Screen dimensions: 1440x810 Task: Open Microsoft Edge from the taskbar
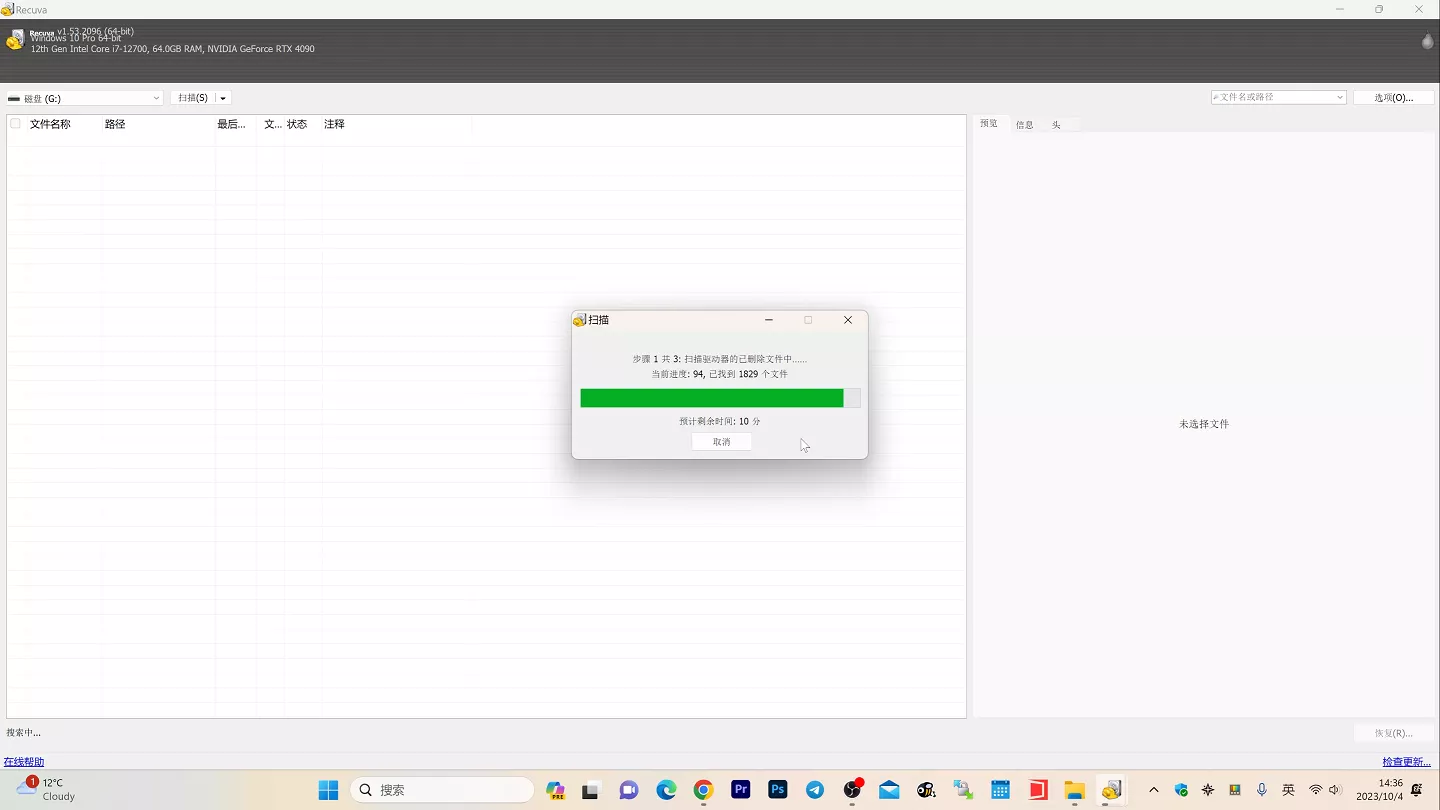pyautogui.click(x=667, y=790)
